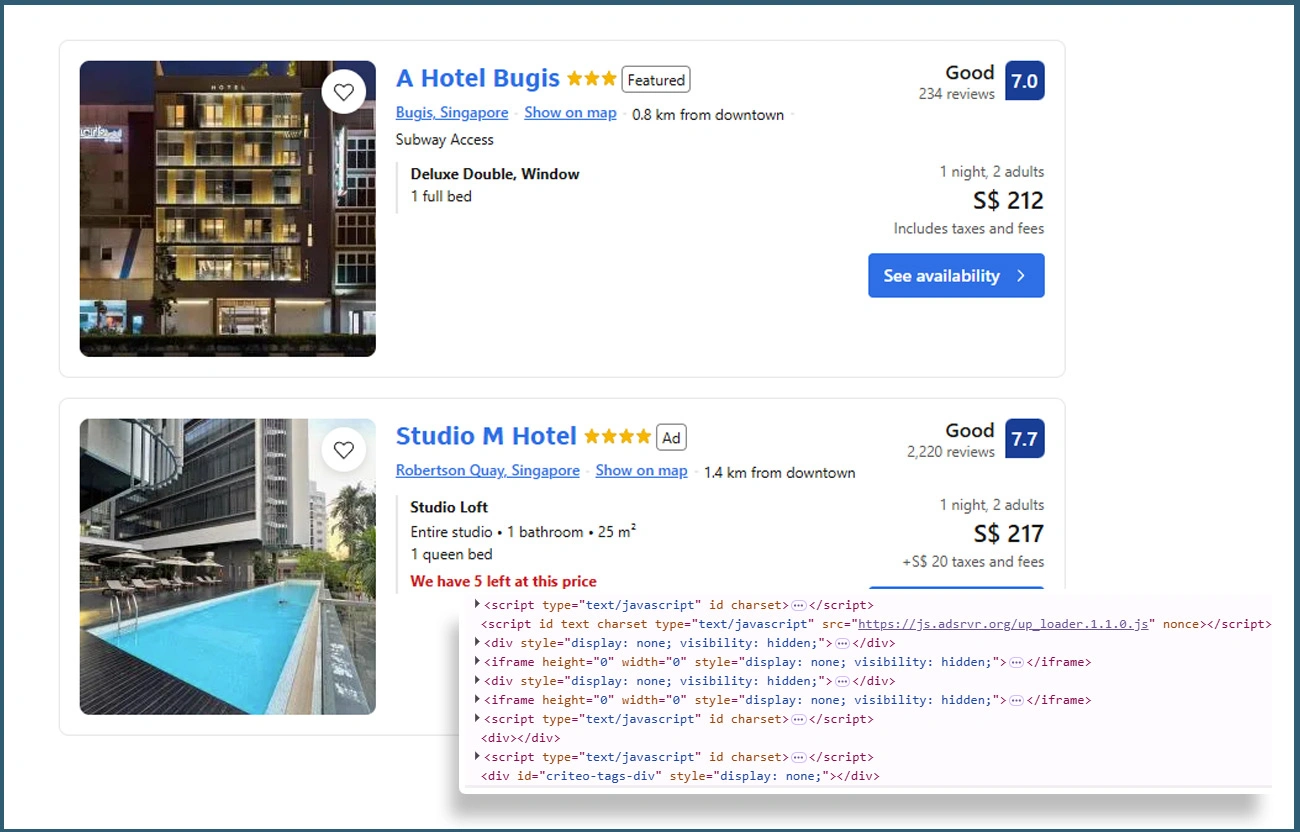
Task: Expand the first hidden iframe element
Action: click(477, 662)
